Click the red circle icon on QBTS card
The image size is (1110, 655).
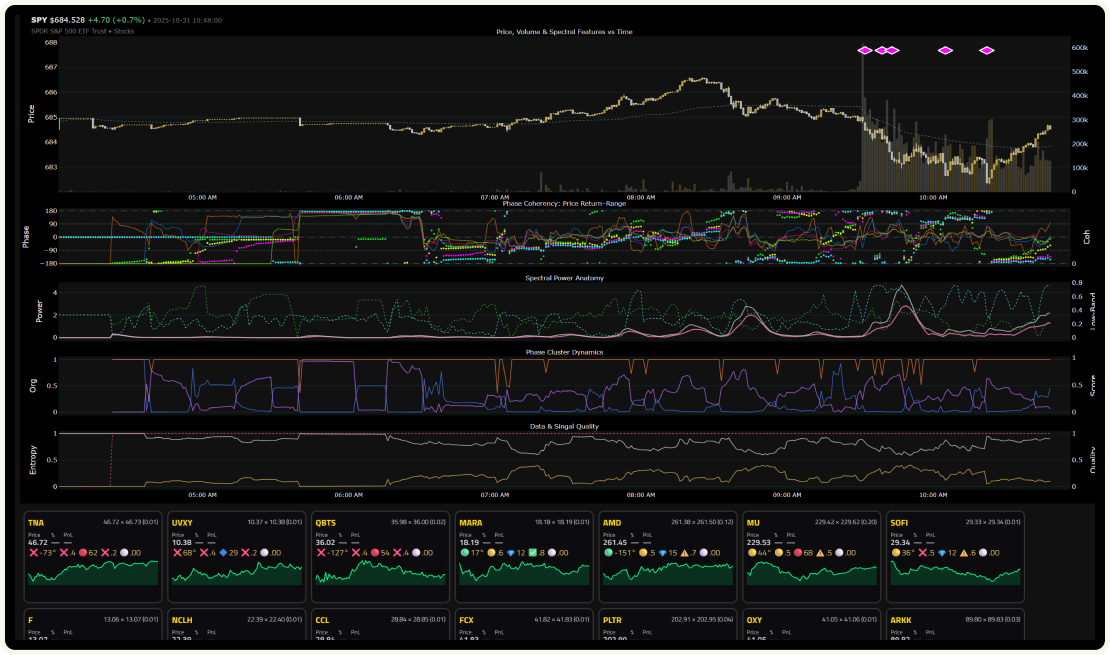pos(372,553)
